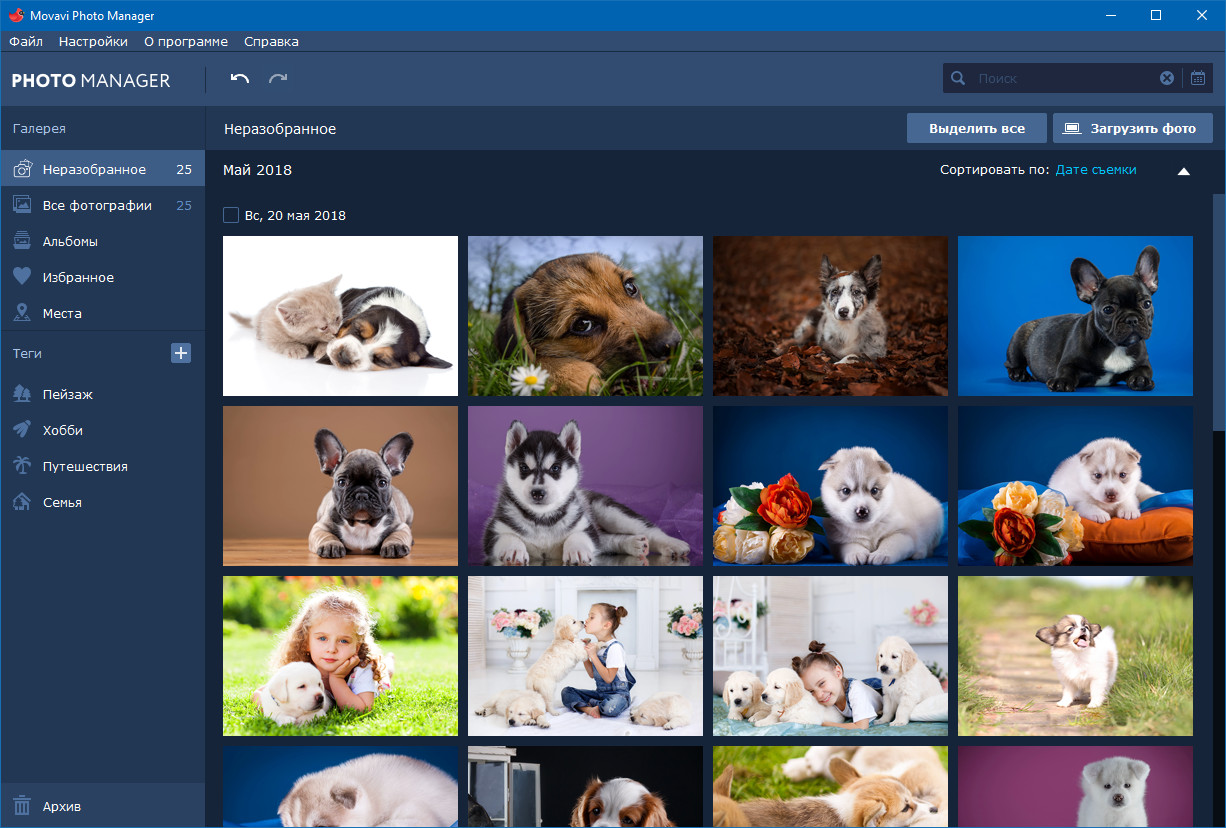Click the Загрузить фото button
1226x828 pixels.
1133,128
